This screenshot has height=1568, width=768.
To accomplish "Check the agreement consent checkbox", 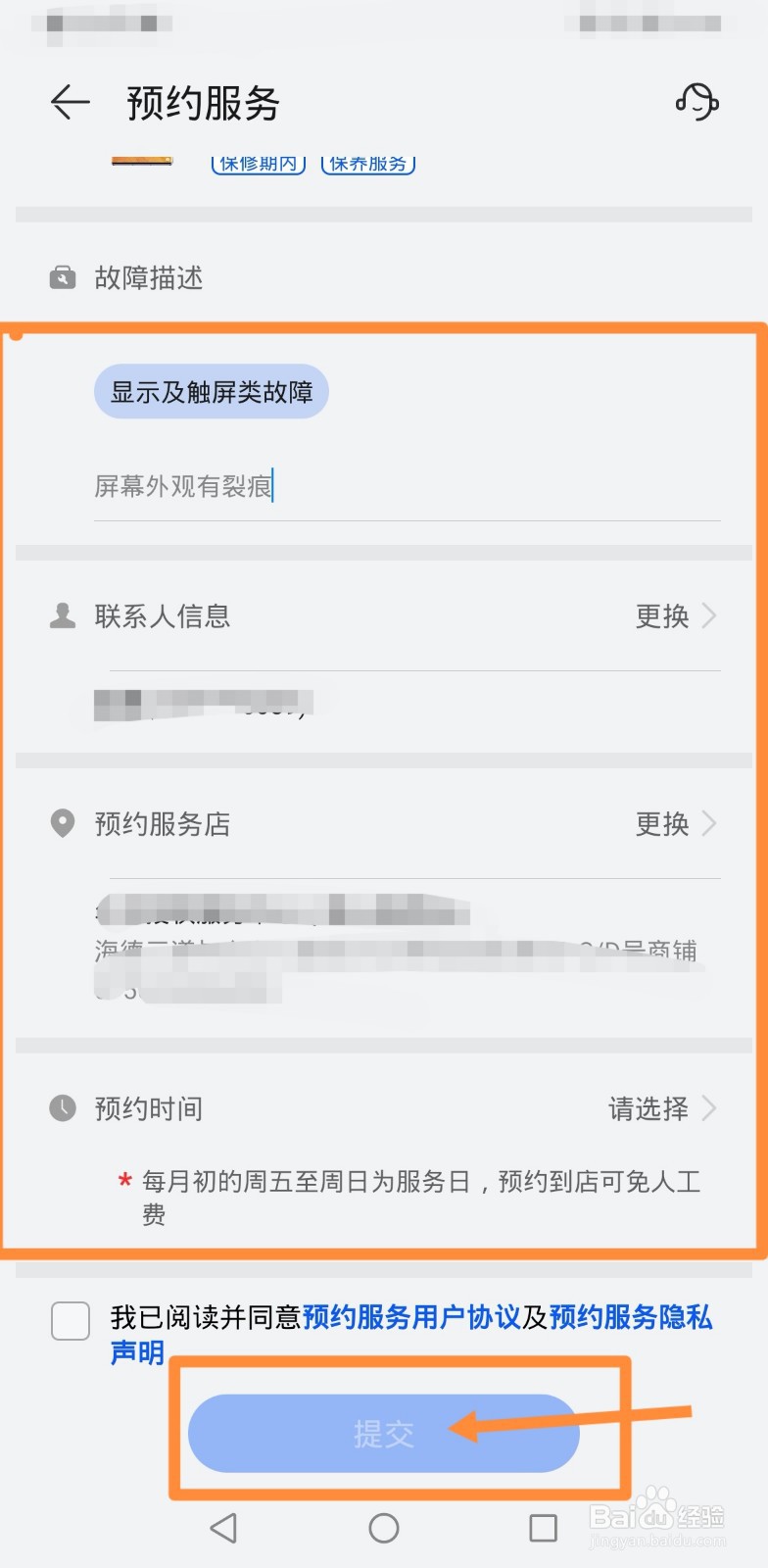I will pos(71,1321).
